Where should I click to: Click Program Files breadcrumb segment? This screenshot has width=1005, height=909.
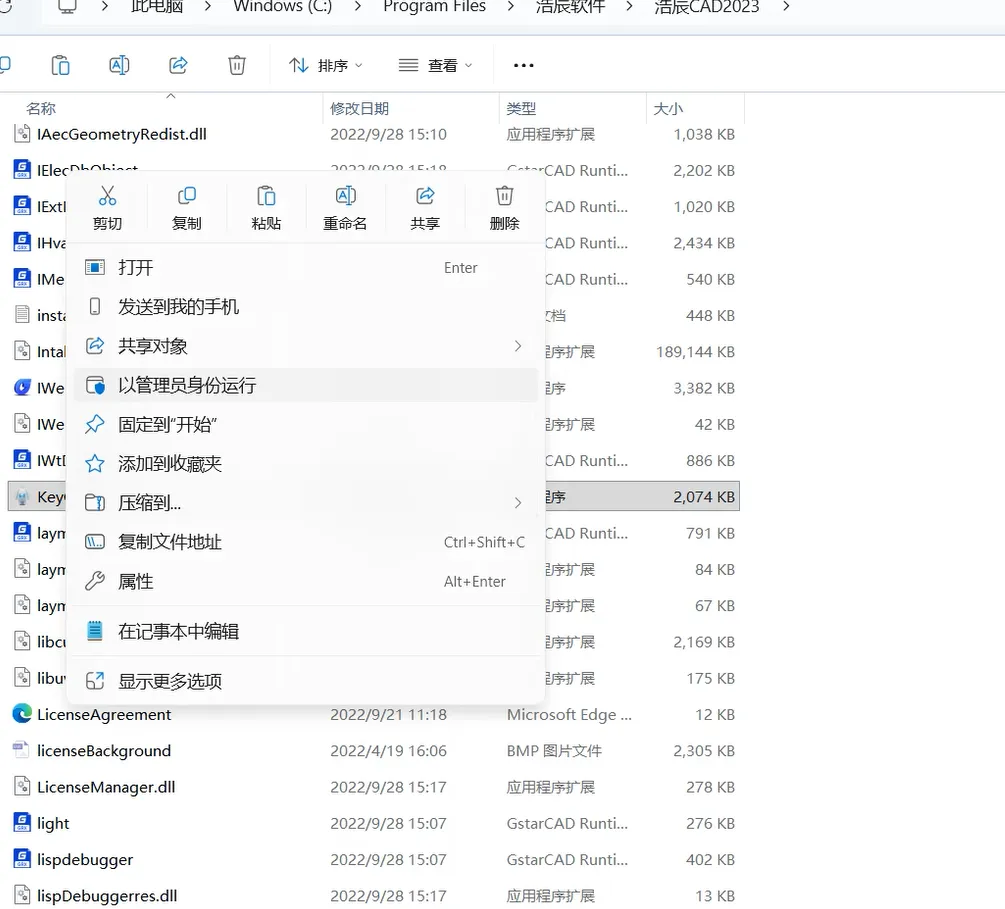click(435, 6)
